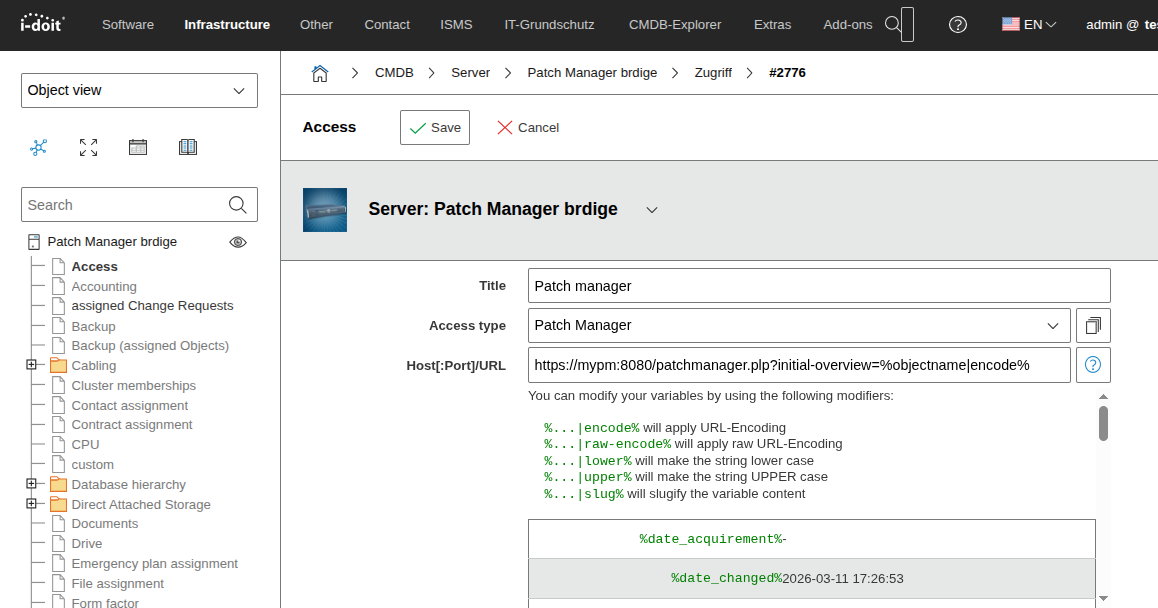Screen dimensions: 1158x608
Task: Click the magnifier in the sidebar search box
Action: pos(237,204)
